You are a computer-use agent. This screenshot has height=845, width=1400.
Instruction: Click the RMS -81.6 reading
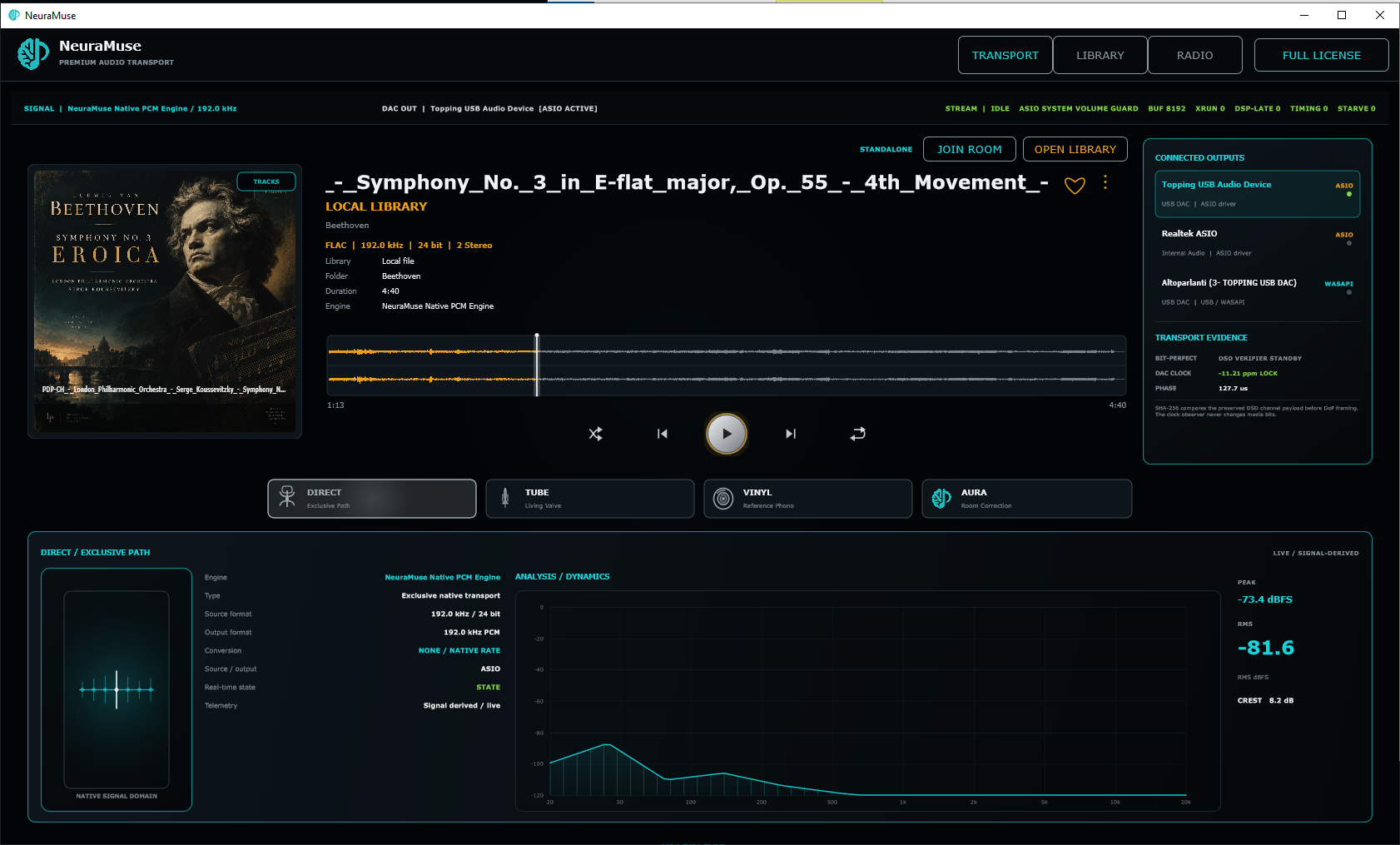1266,648
